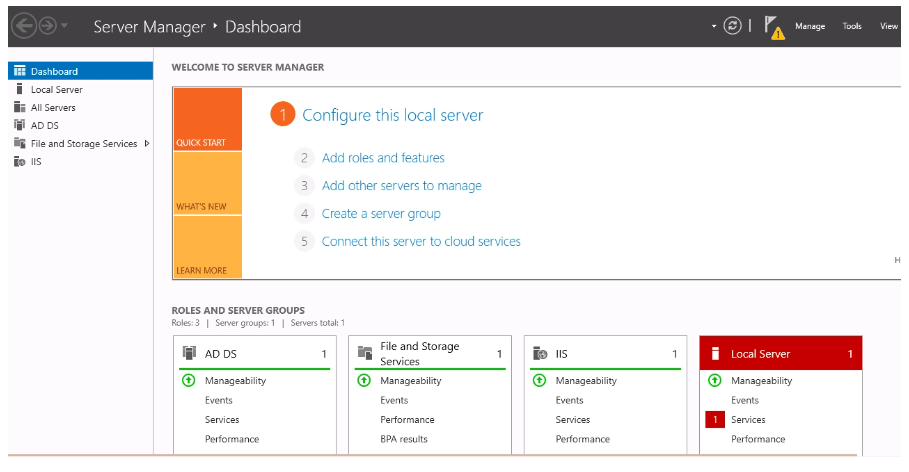Open the Tools menu
The height and width of the screenshot is (472, 909).
coord(852,26)
